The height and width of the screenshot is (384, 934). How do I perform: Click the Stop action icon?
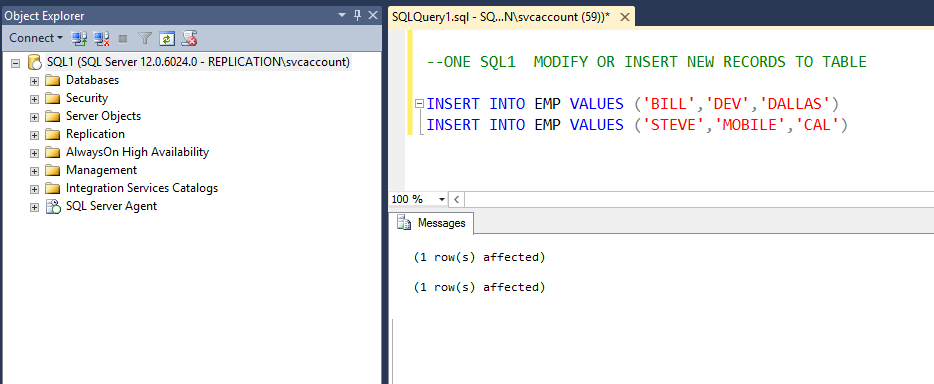click(123, 39)
